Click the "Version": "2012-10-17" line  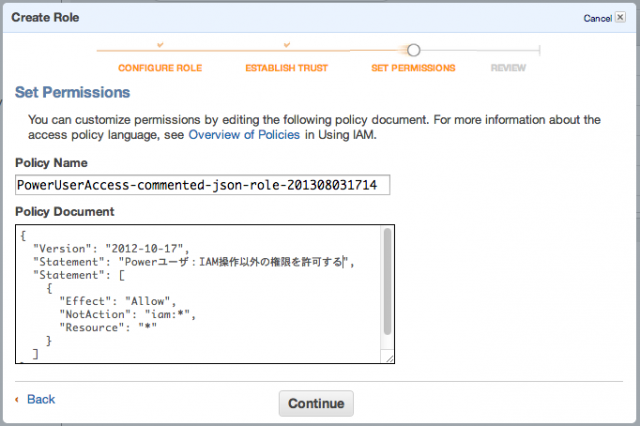pyautogui.click(x=111, y=248)
